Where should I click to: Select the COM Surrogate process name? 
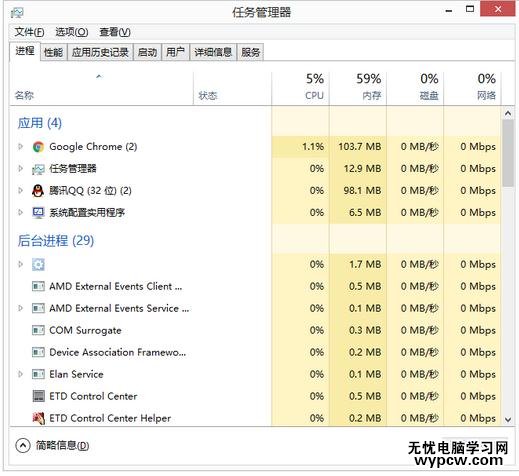(85, 330)
